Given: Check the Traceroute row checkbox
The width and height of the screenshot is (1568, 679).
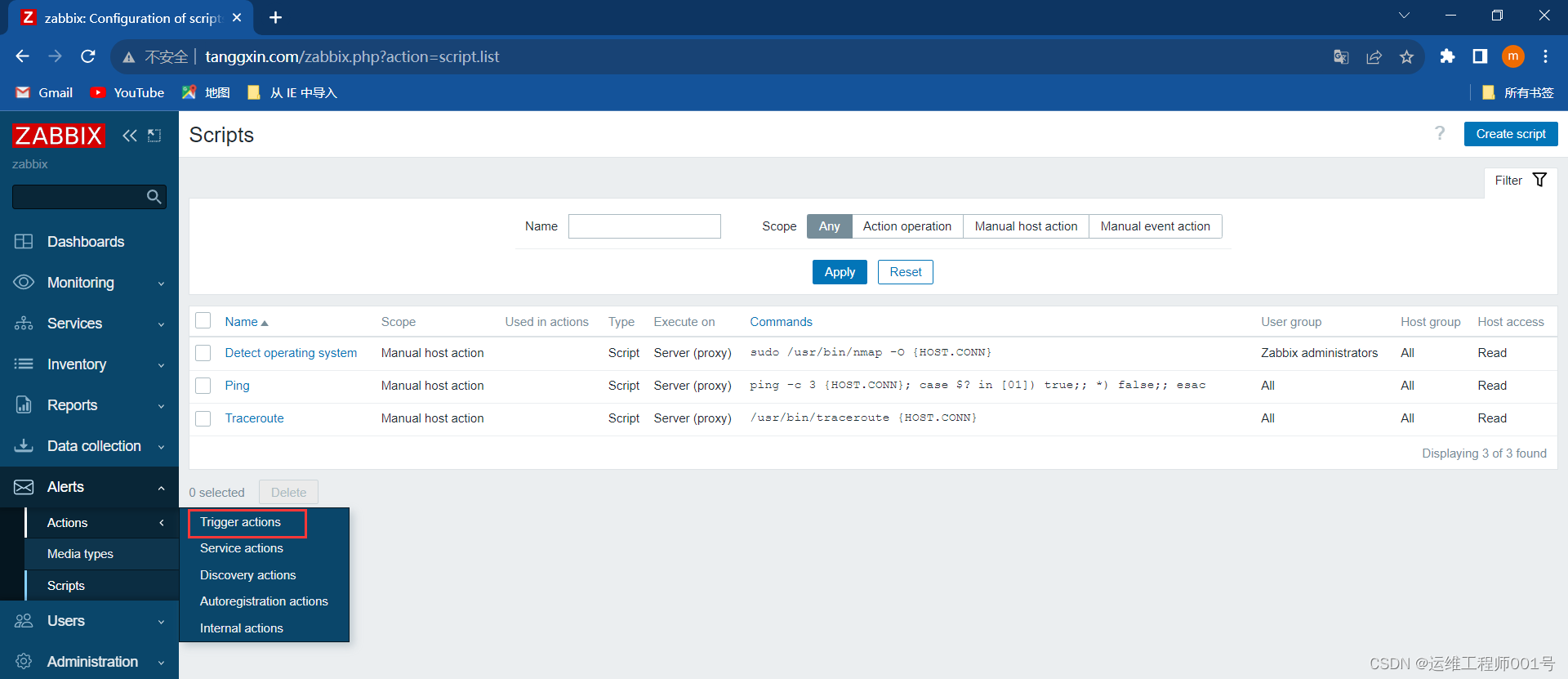Looking at the screenshot, I should coord(203,418).
